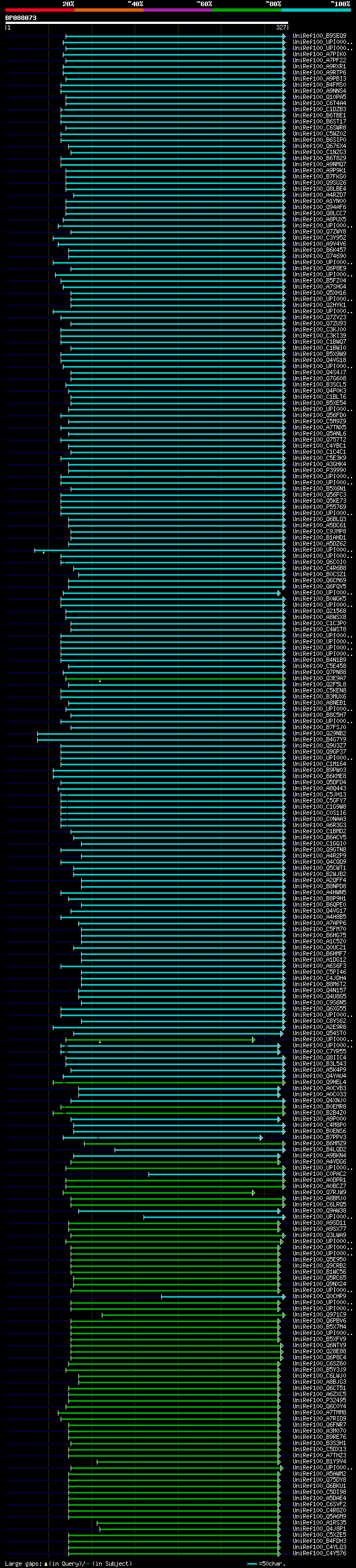Open the UniRef100_C4Y576 hit

click(x=319, y=1554)
